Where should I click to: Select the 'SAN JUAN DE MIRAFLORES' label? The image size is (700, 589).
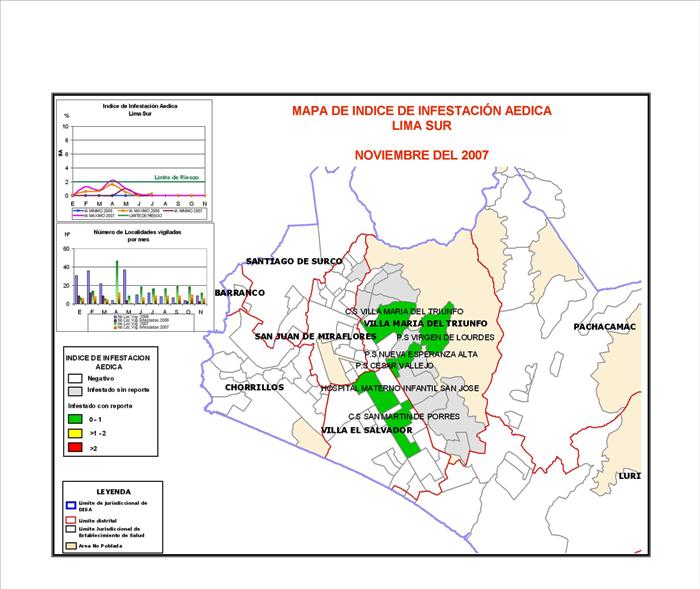[x=315, y=336]
